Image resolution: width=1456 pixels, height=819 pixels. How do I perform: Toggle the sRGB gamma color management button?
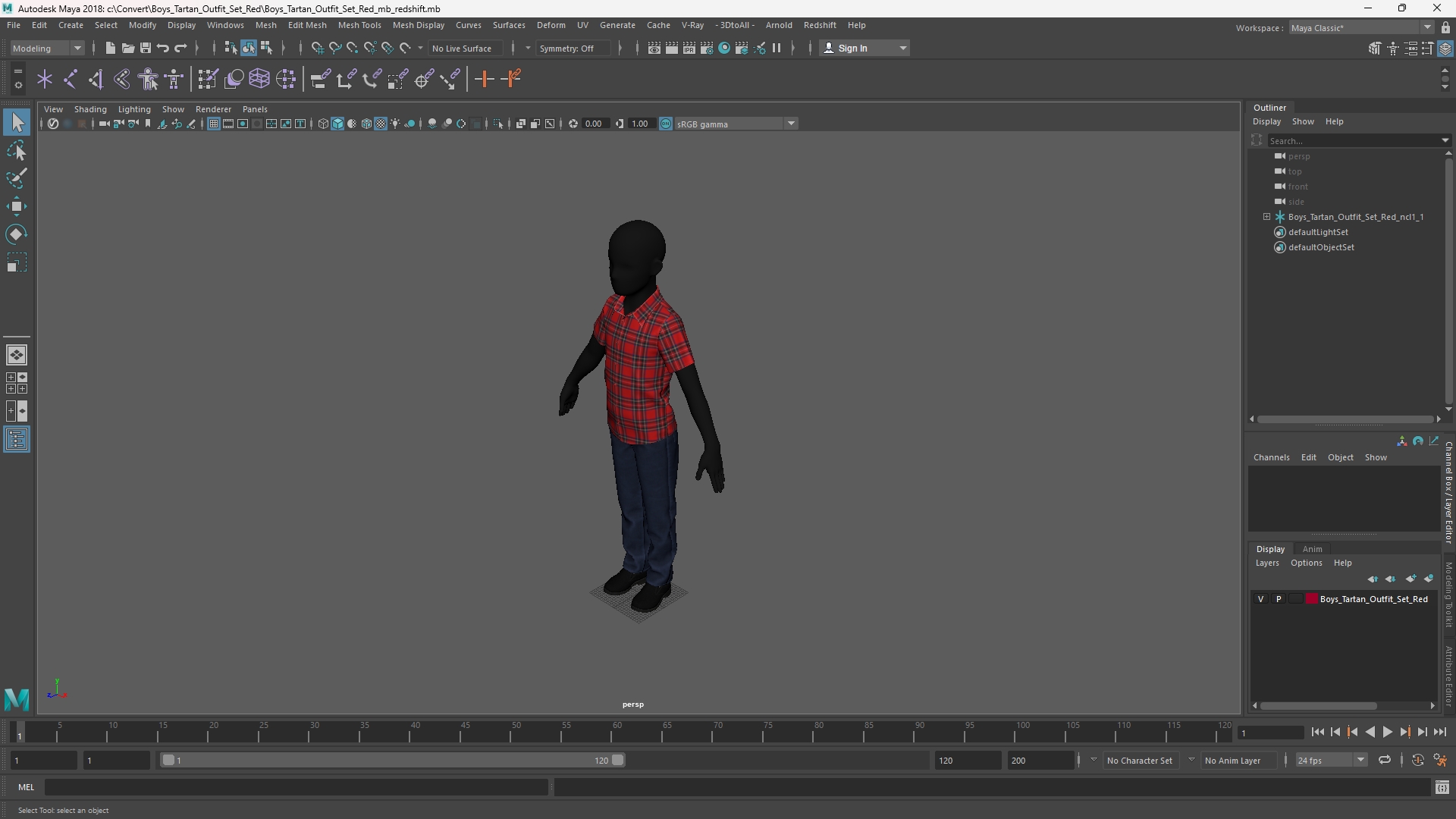click(x=666, y=124)
